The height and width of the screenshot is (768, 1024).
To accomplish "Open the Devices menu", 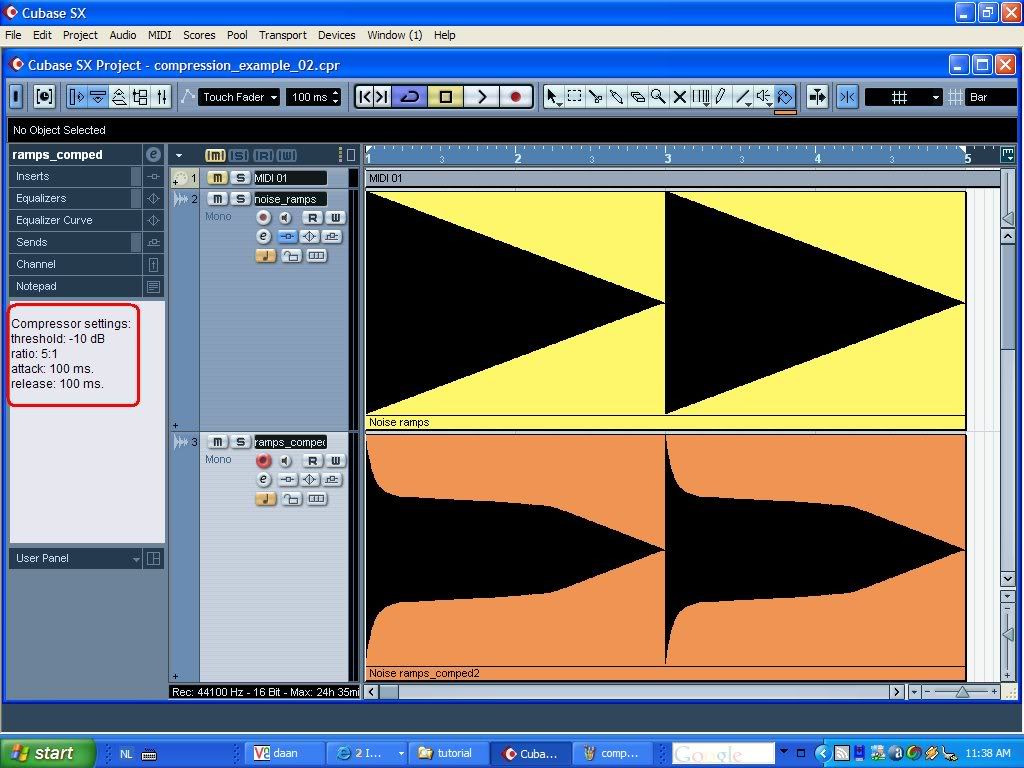I will [336, 35].
